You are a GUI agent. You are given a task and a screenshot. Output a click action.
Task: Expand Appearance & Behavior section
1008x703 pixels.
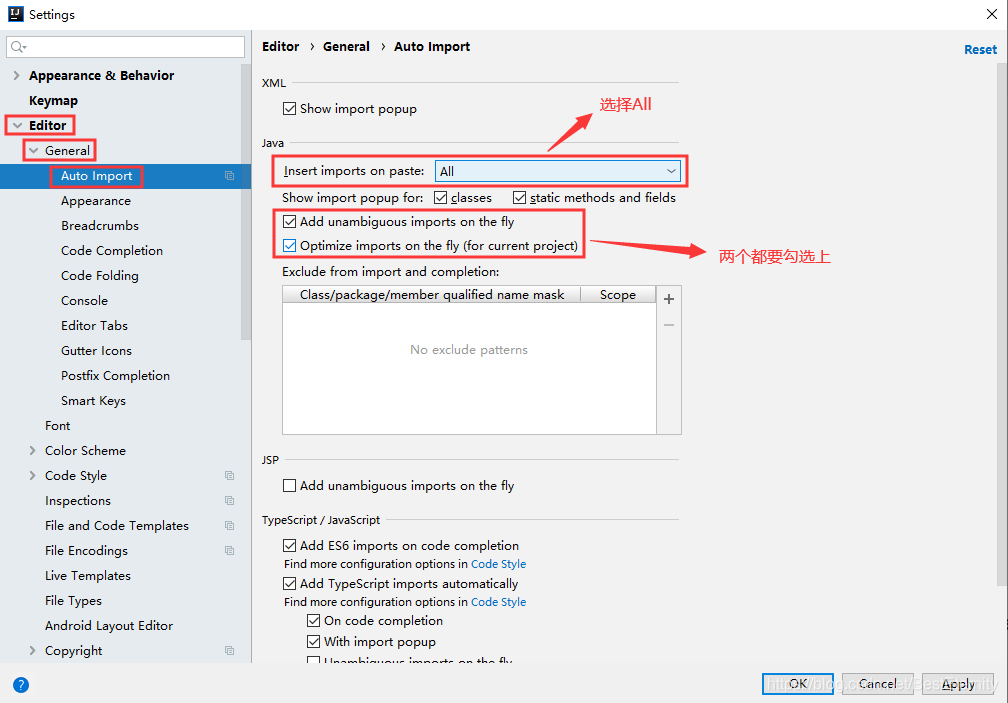click(x=16, y=75)
